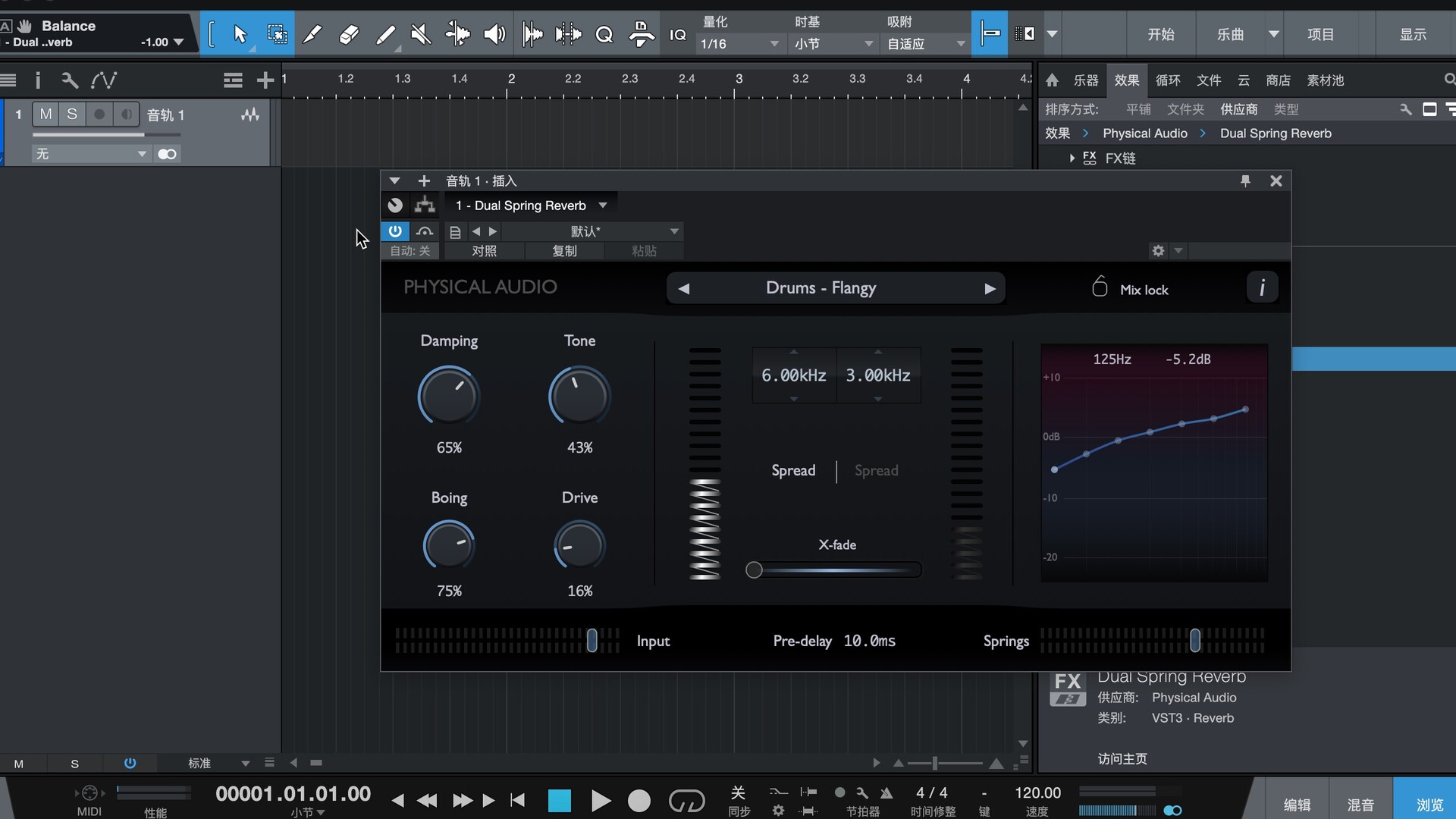Click the Damping knob
The height and width of the screenshot is (819, 1456).
click(x=448, y=395)
